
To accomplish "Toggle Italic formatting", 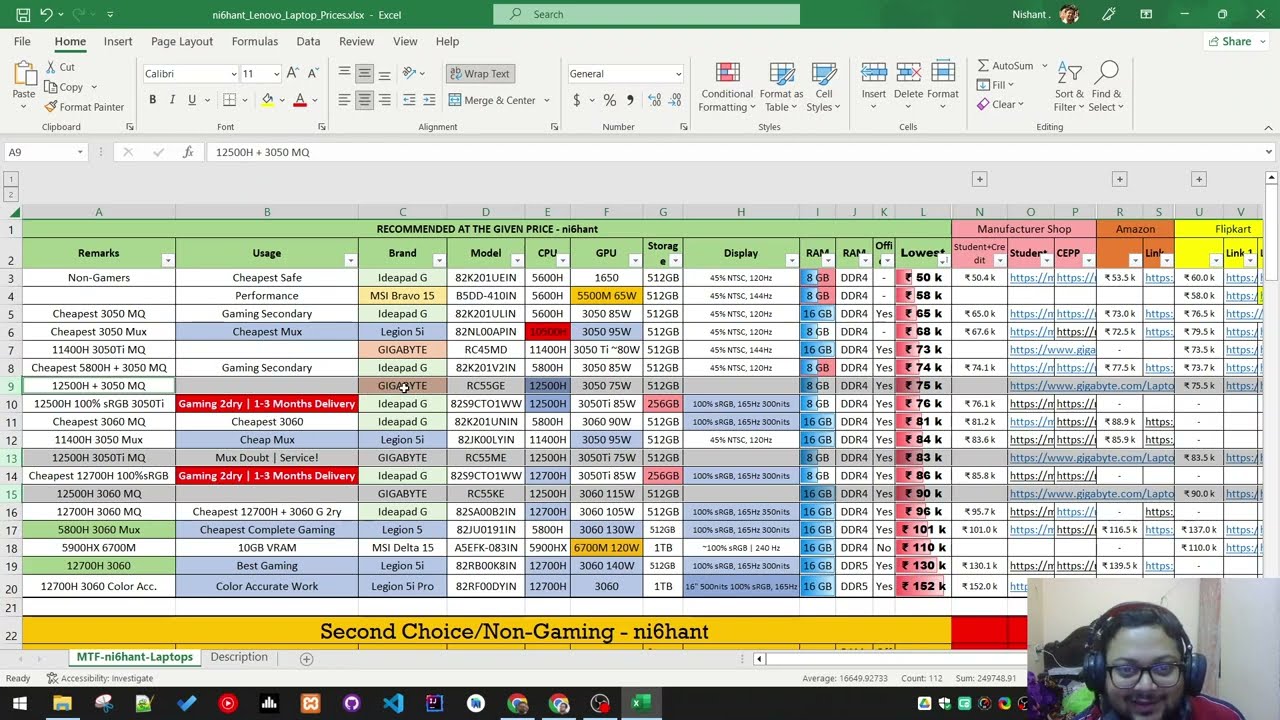I will click(172, 100).
